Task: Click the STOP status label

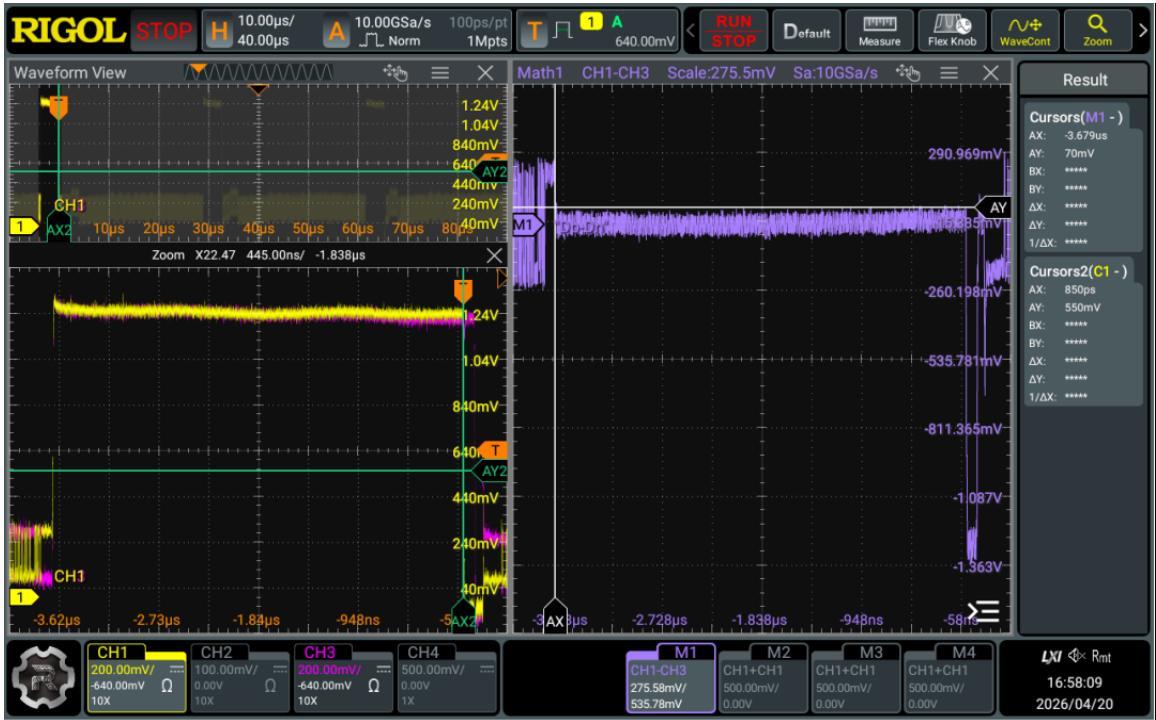Action: click(162, 32)
